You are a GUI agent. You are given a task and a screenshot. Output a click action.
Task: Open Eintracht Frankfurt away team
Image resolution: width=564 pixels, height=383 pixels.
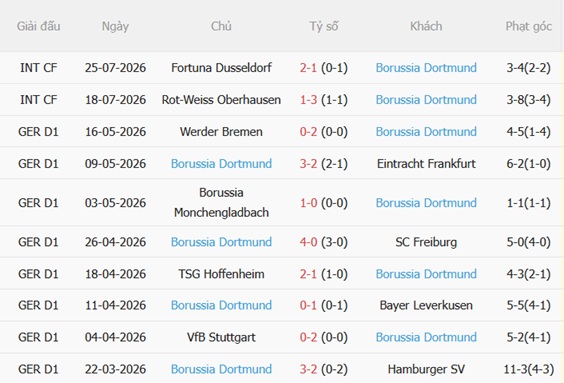coord(426,164)
